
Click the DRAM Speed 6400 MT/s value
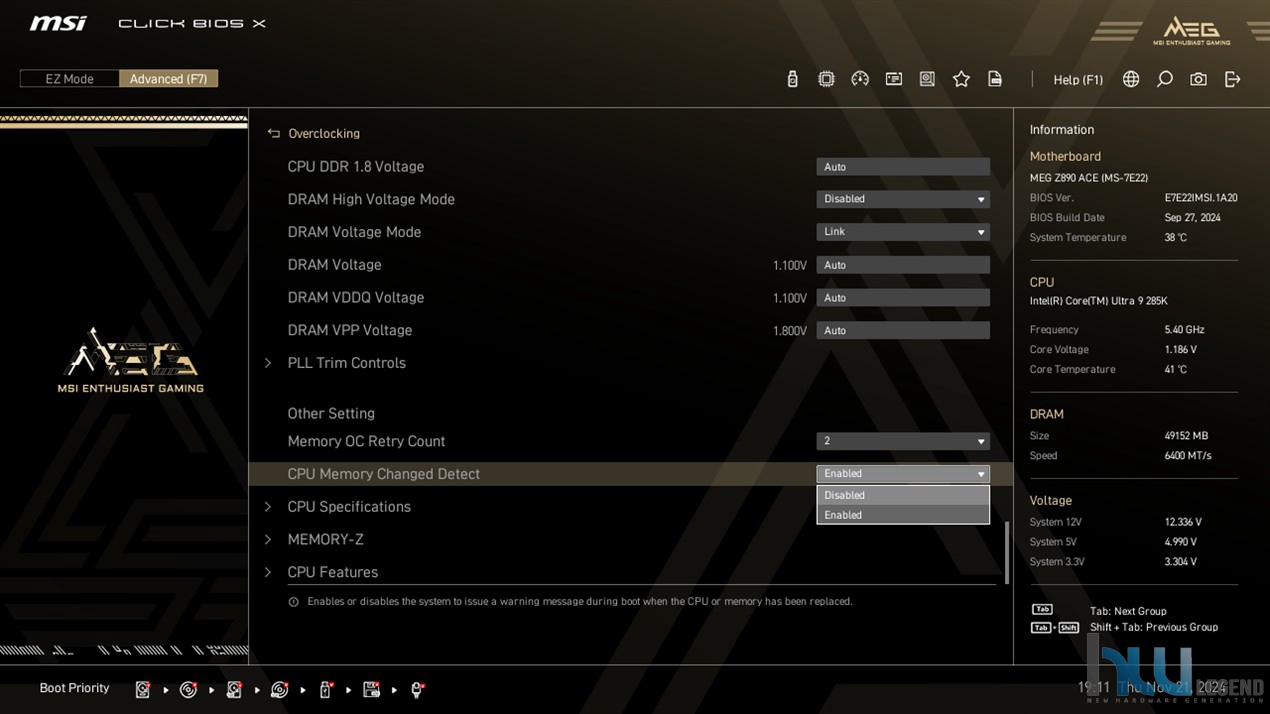pyautogui.click(x=1188, y=456)
